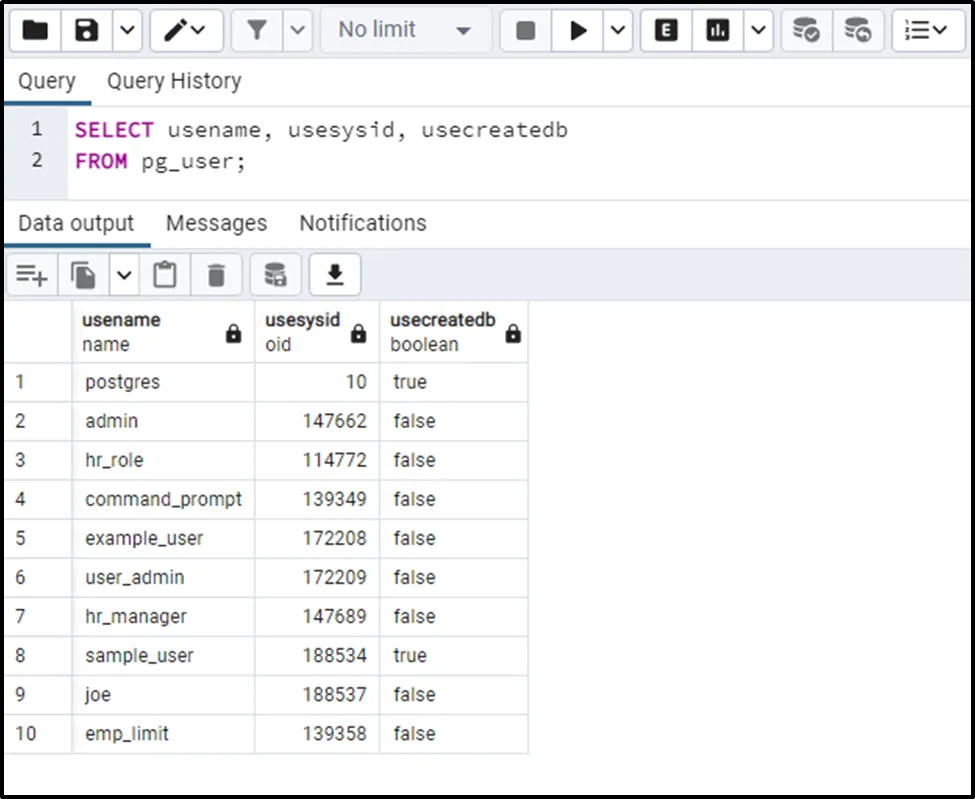Open the Macros list dropdown
Screen dimensions: 975x799
927,31
